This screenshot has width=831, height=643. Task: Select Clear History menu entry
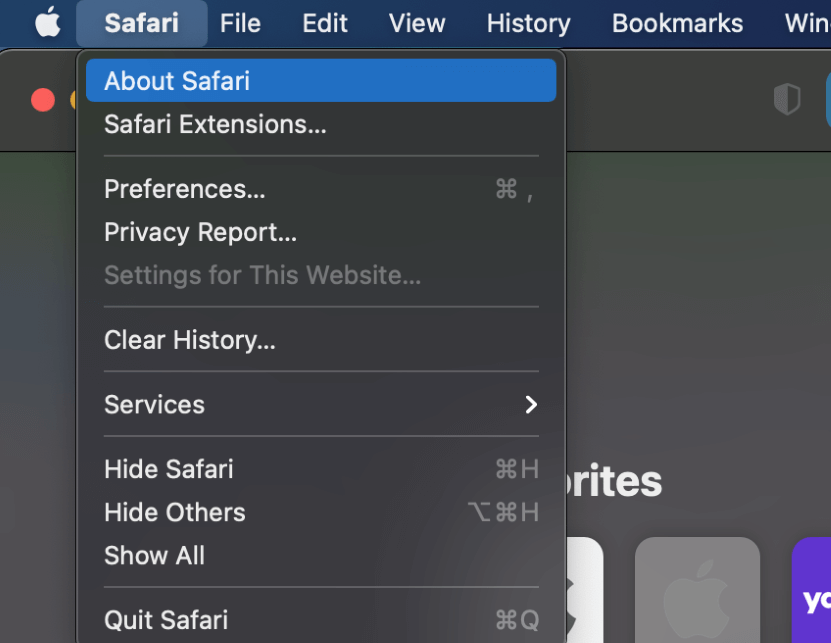[190, 340]
